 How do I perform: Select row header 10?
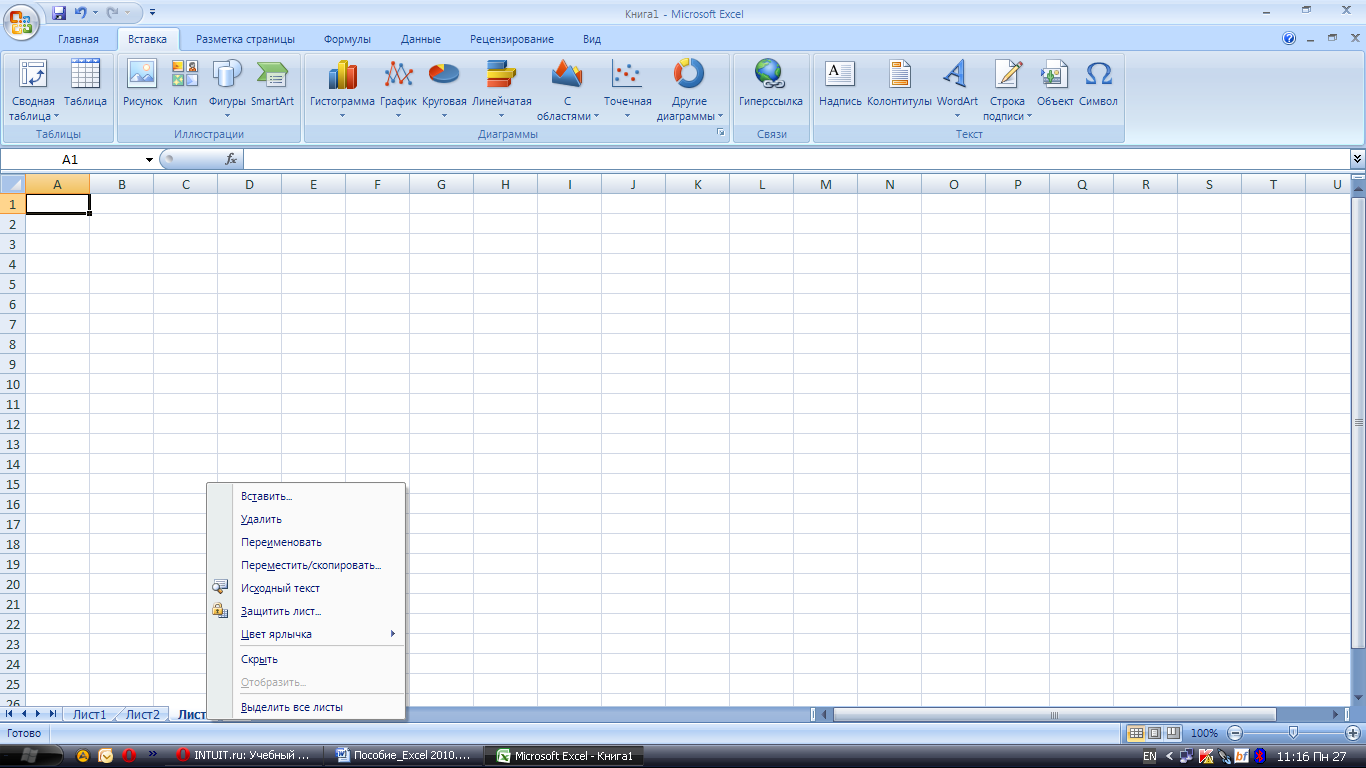tap(13, 384)
